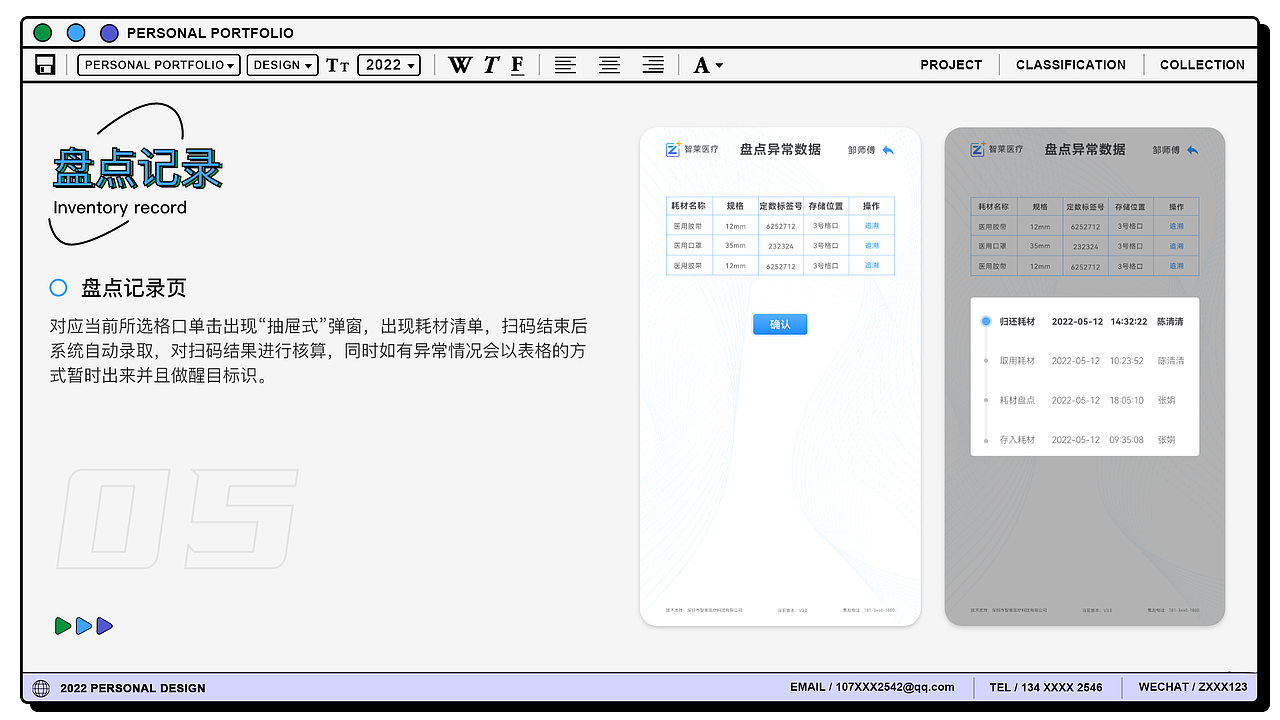
Task: Open the PERSONAL PORTFOLIO dropdown
Action: 158,64
